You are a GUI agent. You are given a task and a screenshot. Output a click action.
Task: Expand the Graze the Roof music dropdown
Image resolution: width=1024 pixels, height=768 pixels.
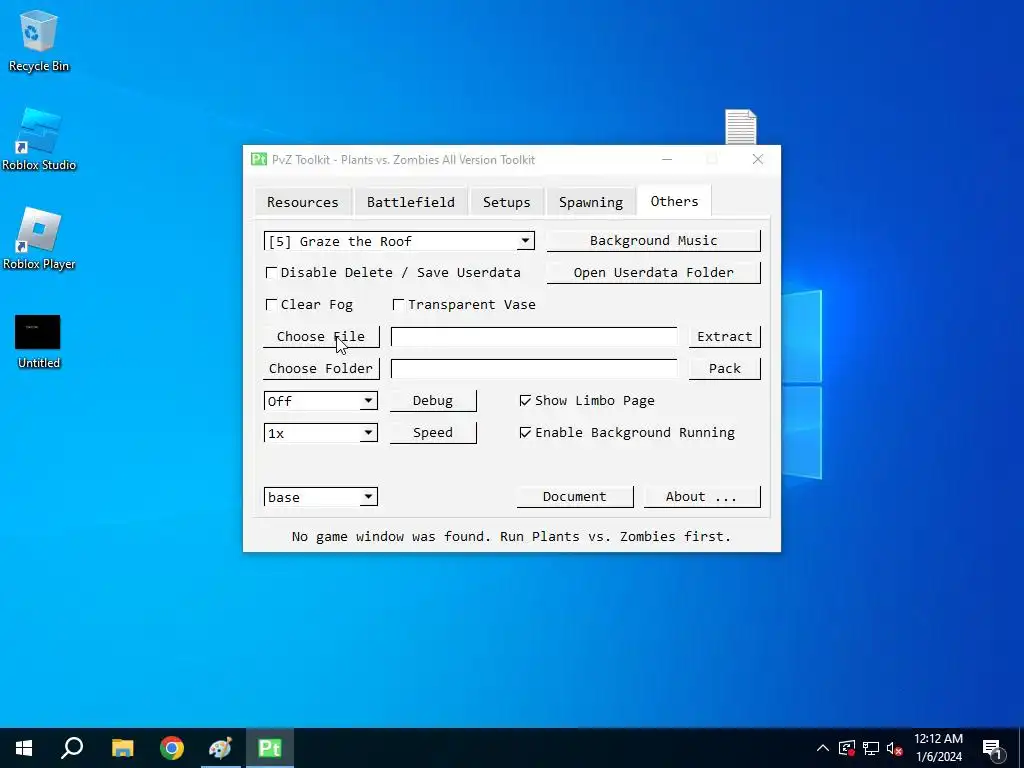(x=525, y=241)
